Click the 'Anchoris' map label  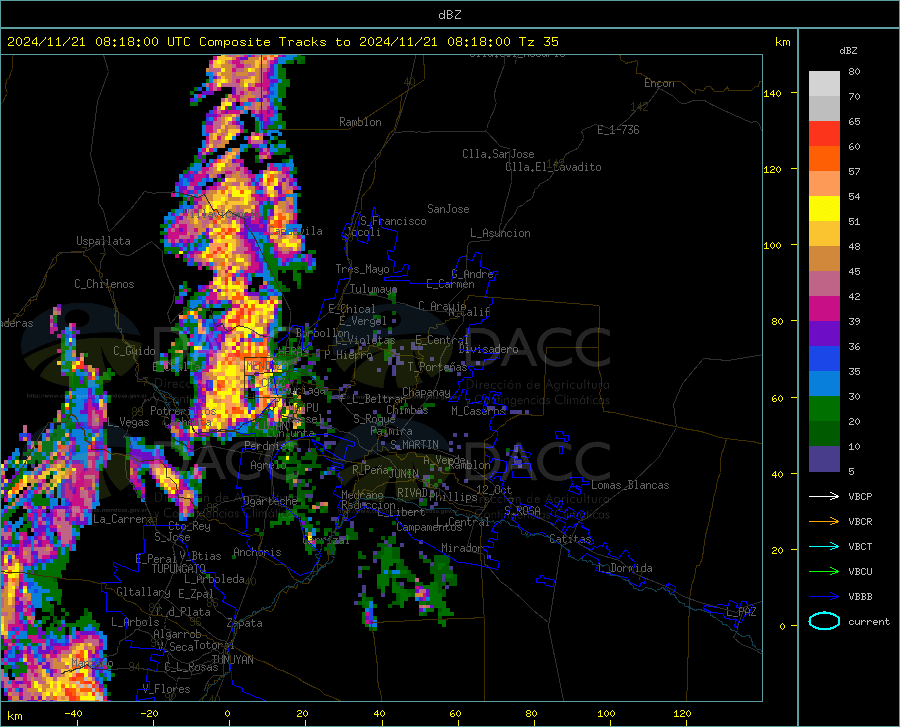257,552
